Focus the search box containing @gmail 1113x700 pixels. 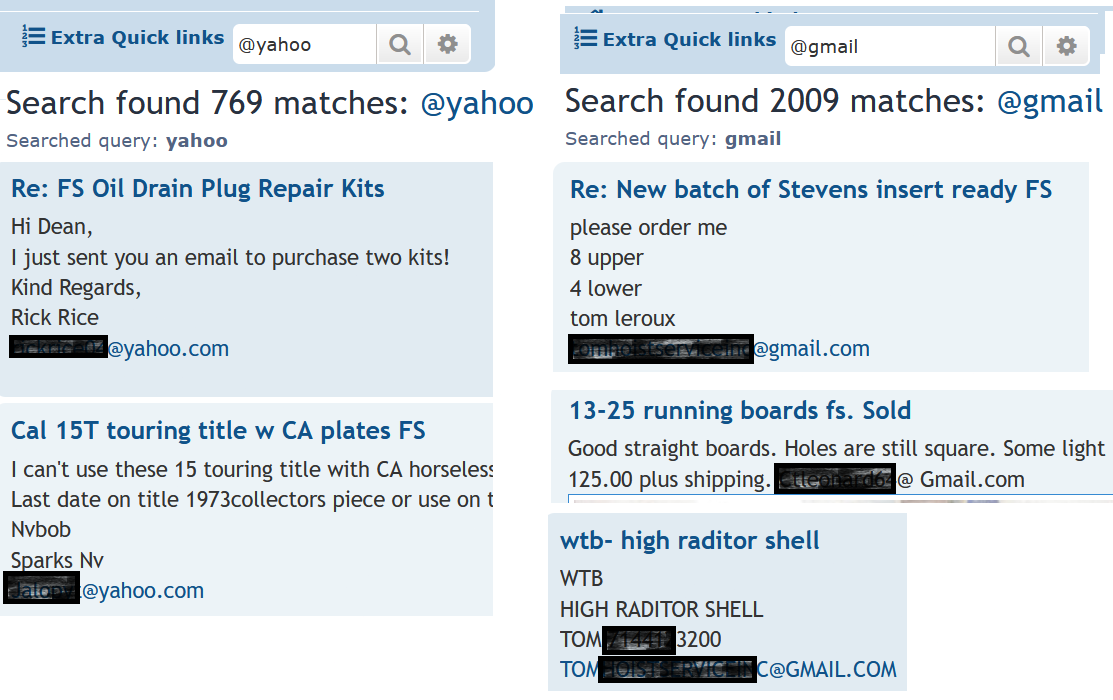pos(890,47)
